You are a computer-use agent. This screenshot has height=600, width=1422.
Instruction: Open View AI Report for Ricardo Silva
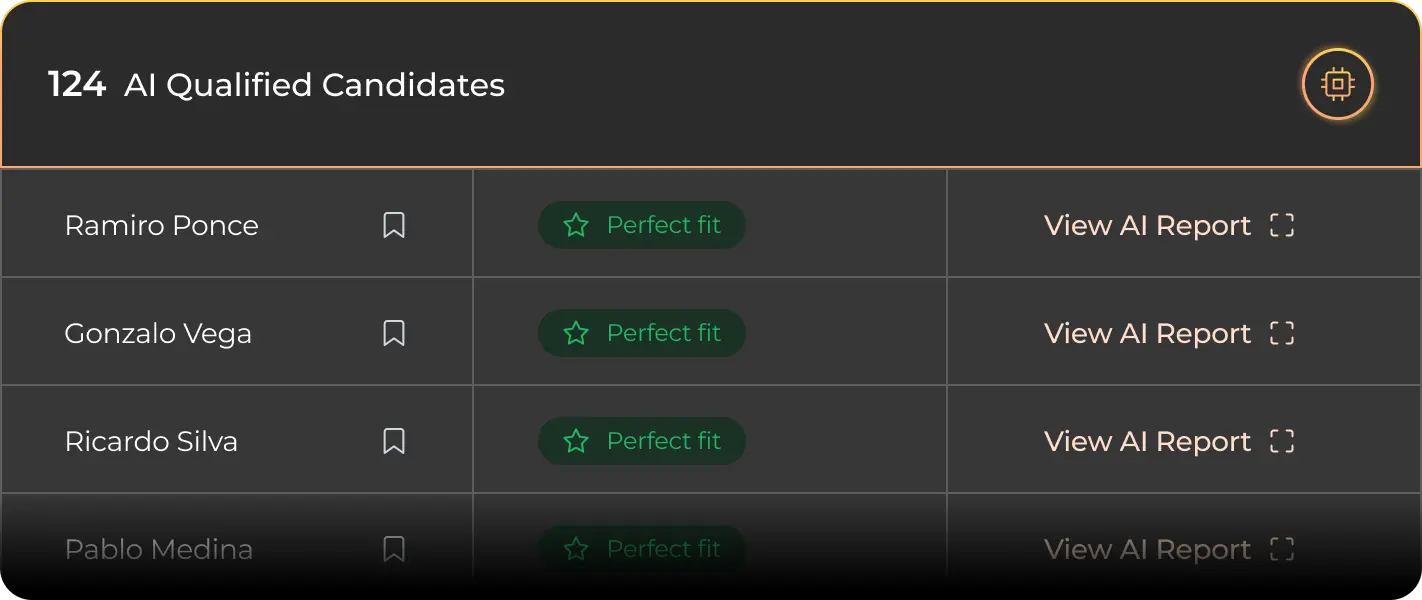pyautogui.click(x=1147, y=442)
